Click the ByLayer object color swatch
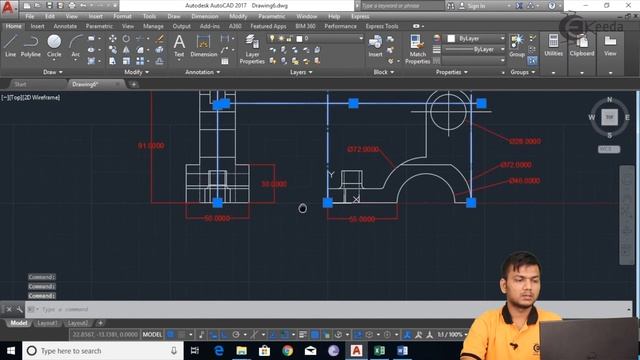 pyautogui.click(x=451, y=38)
